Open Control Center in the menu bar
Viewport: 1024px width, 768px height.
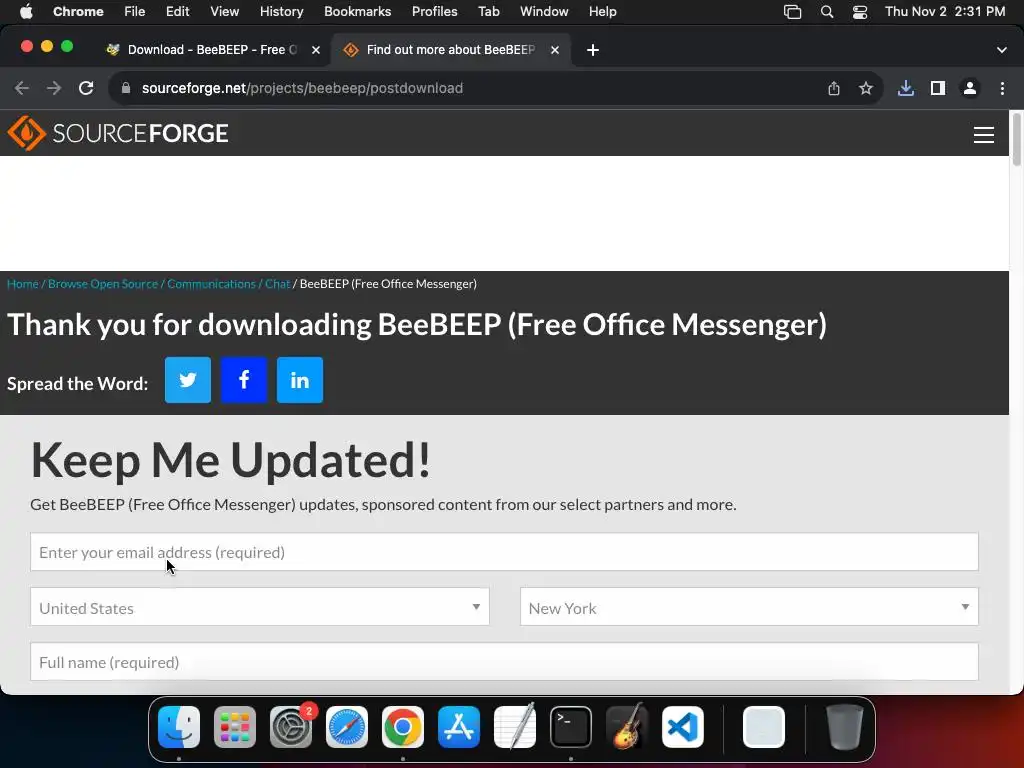point(860,12)
